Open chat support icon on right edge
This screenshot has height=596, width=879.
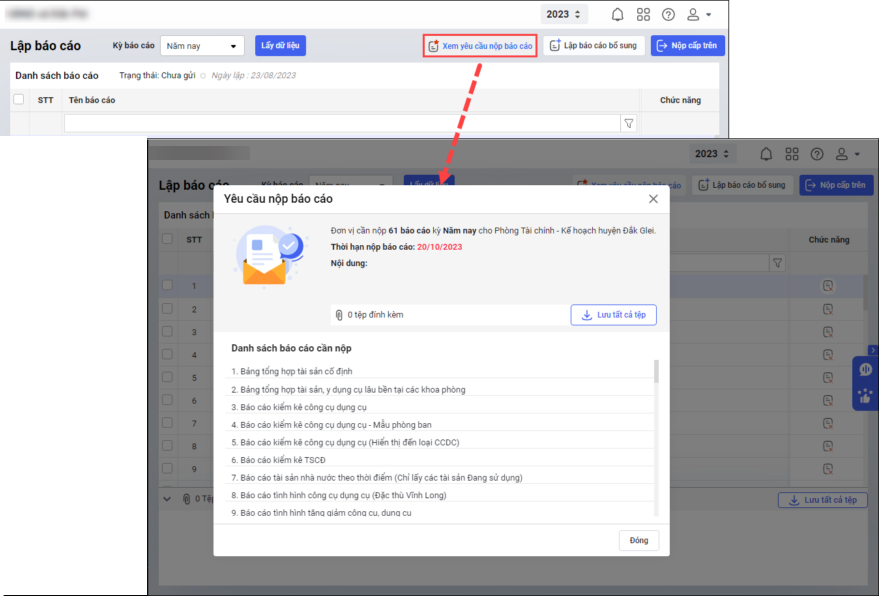pyautogui.click(x=866, y=370)
